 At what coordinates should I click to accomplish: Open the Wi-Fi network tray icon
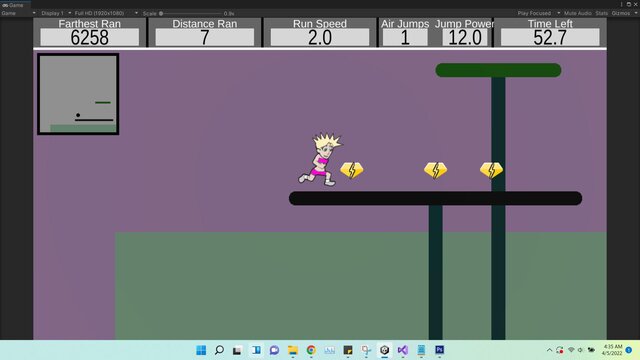[x=571, y=350]
